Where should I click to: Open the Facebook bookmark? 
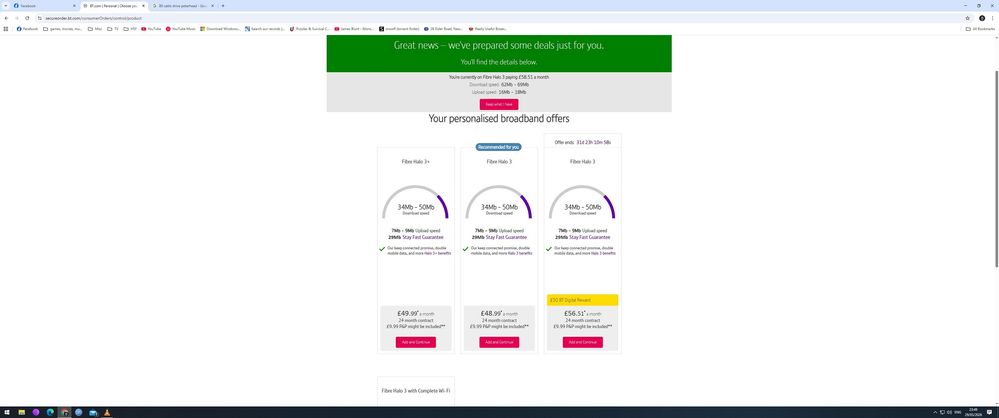27,29
